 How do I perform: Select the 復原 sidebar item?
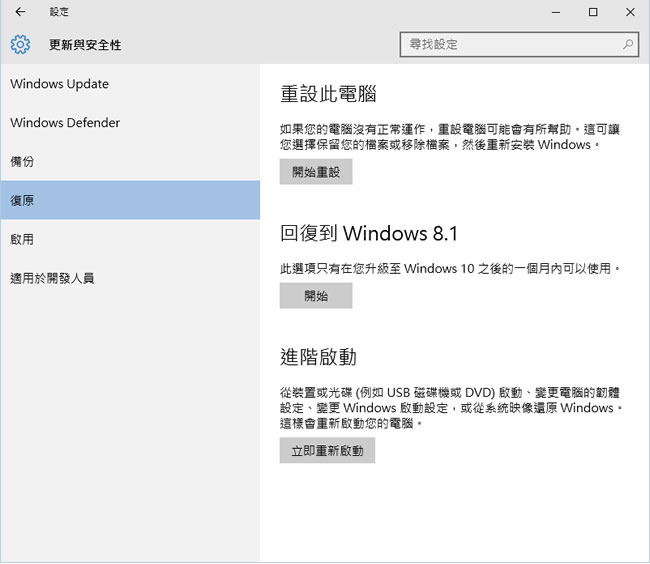pos(22,201)
